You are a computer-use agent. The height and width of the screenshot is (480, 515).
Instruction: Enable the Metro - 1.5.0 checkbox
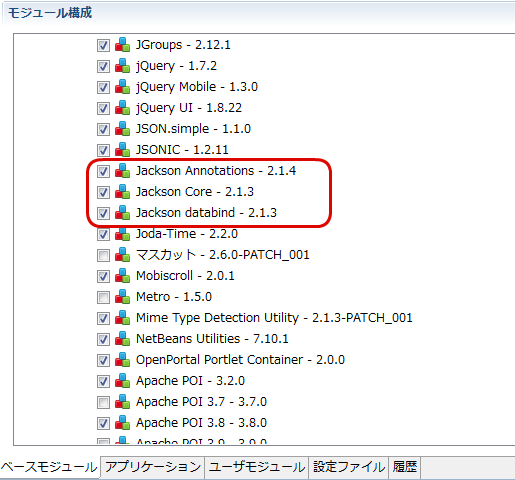(103, 298)
